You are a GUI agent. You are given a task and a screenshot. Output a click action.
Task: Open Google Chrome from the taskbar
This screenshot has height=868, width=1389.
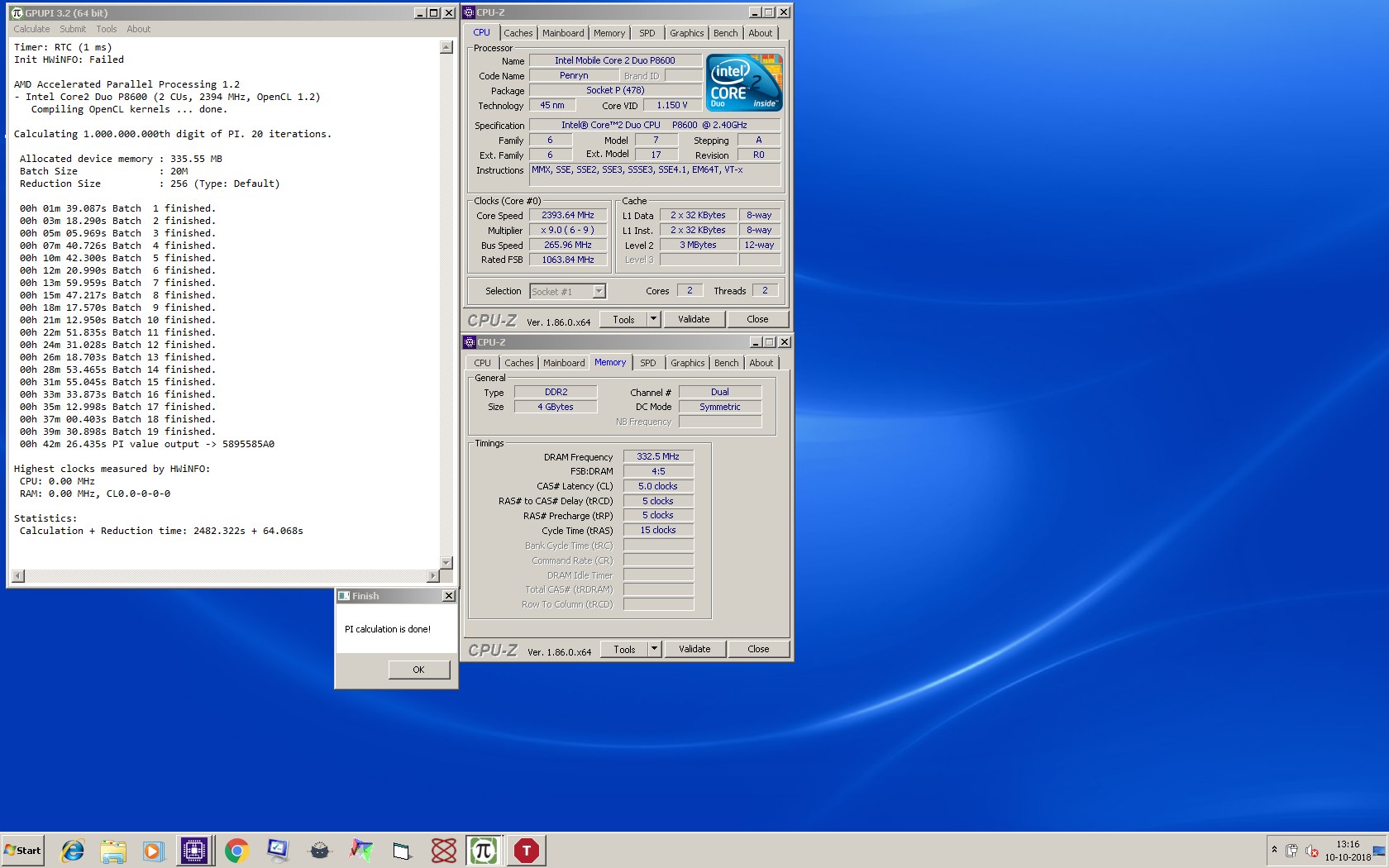click(237, 851)
